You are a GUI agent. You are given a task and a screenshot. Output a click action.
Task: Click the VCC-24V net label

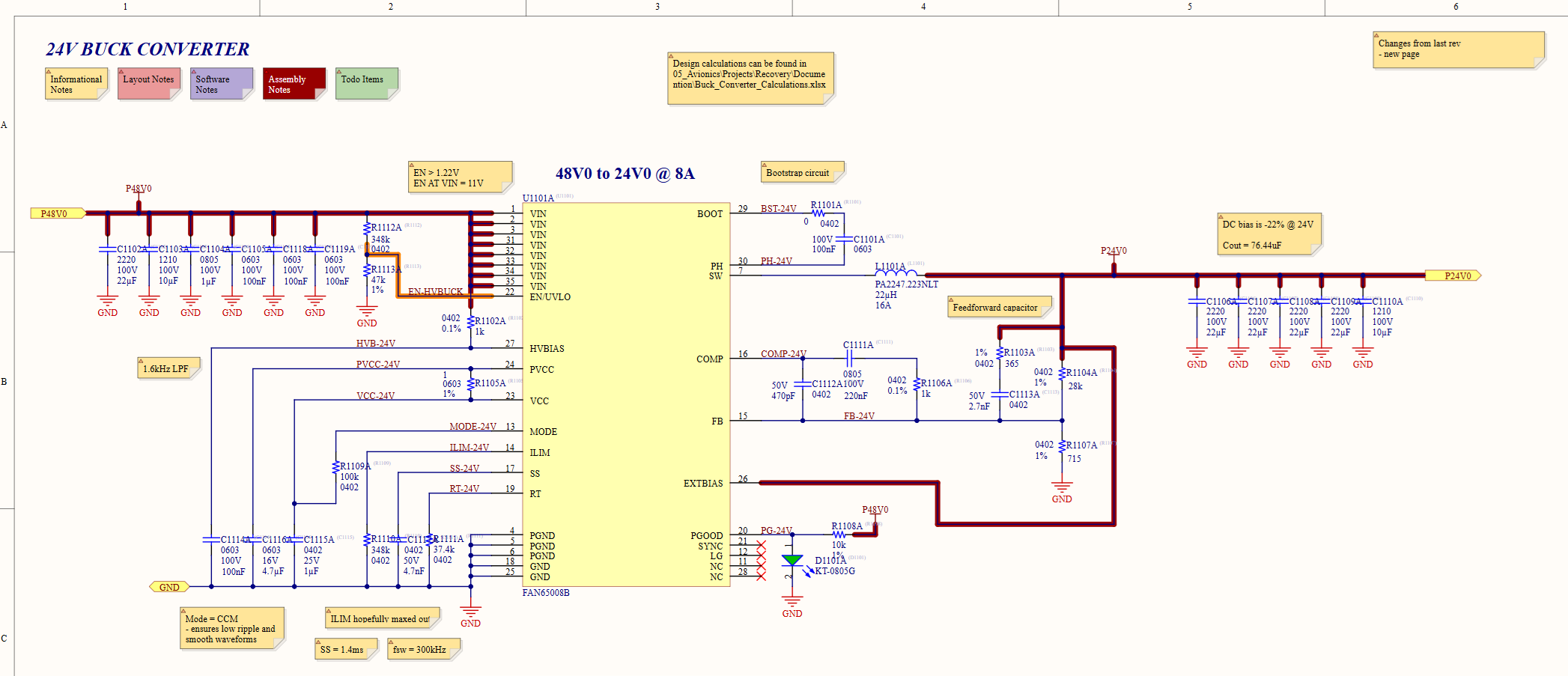point(375,396)
